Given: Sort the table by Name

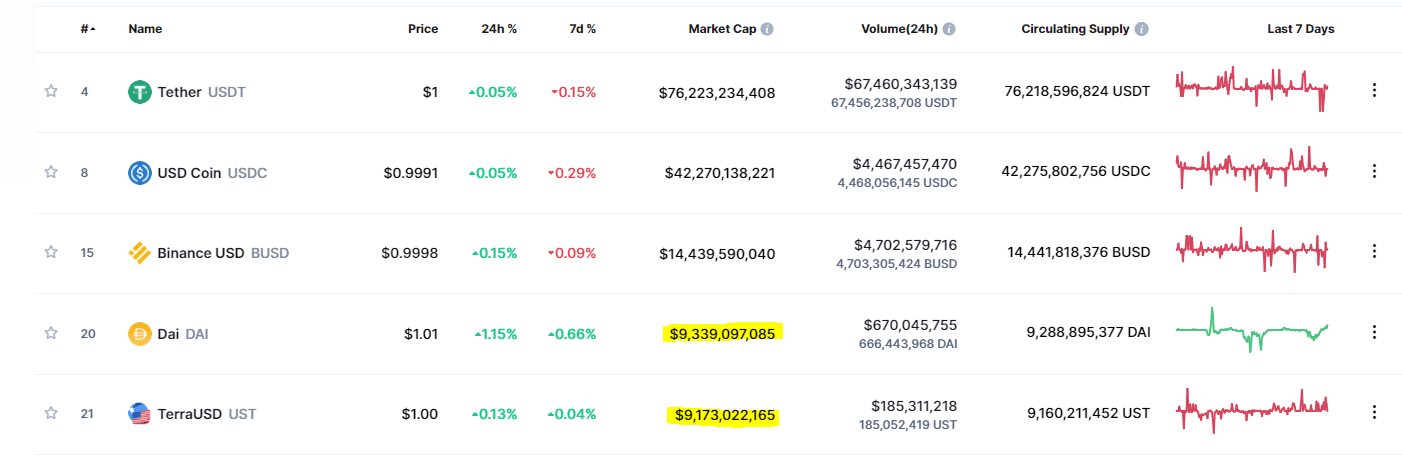Looking at the screenshot, I should click(145, 29).
